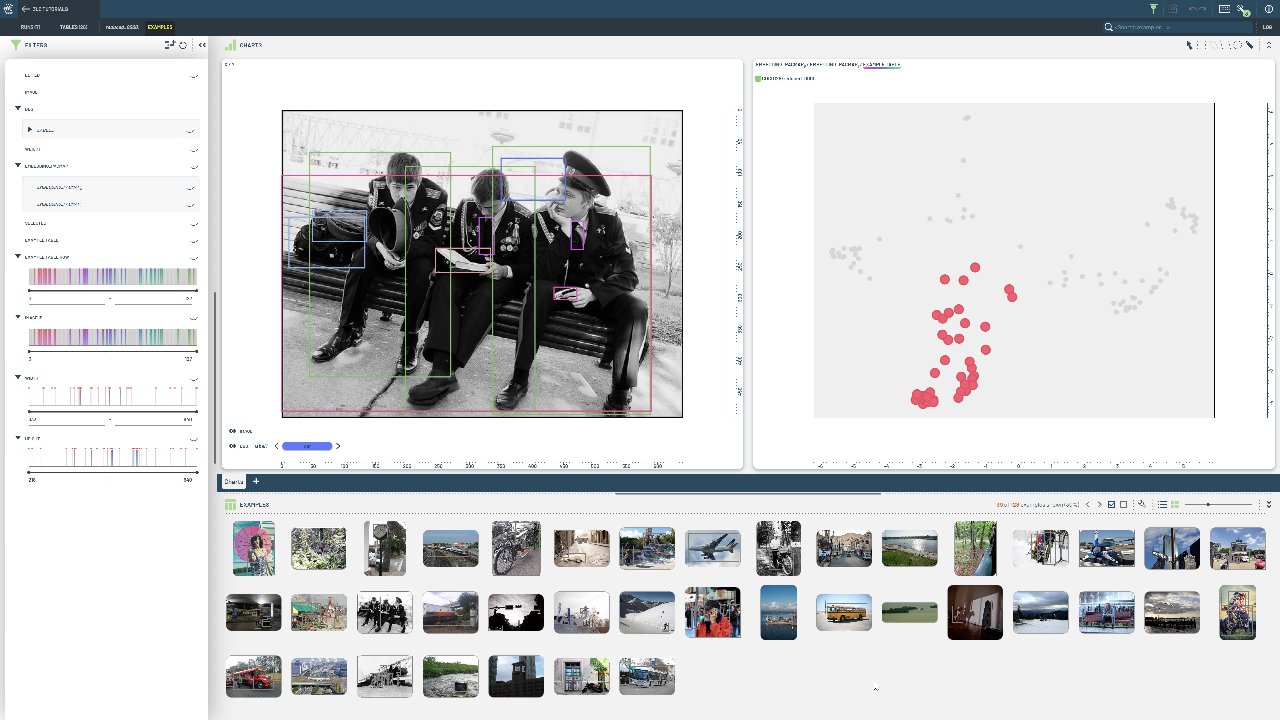Viewport: 1280px width, 720px height.
Task: Click the reset filters circular arrow icon
Action: (183, 45)
